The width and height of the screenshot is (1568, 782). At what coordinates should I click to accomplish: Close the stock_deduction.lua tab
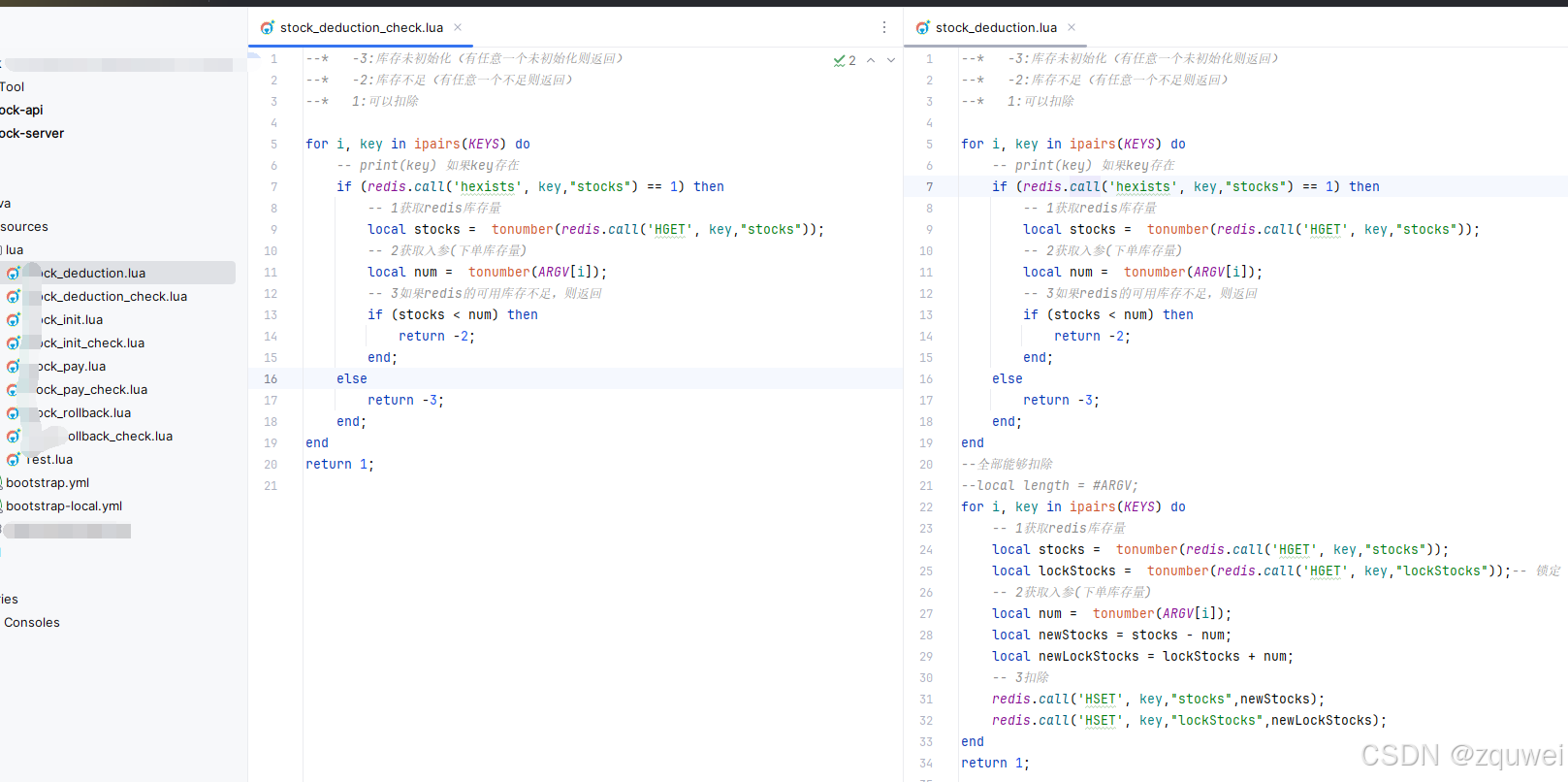tap(1072, 28)
